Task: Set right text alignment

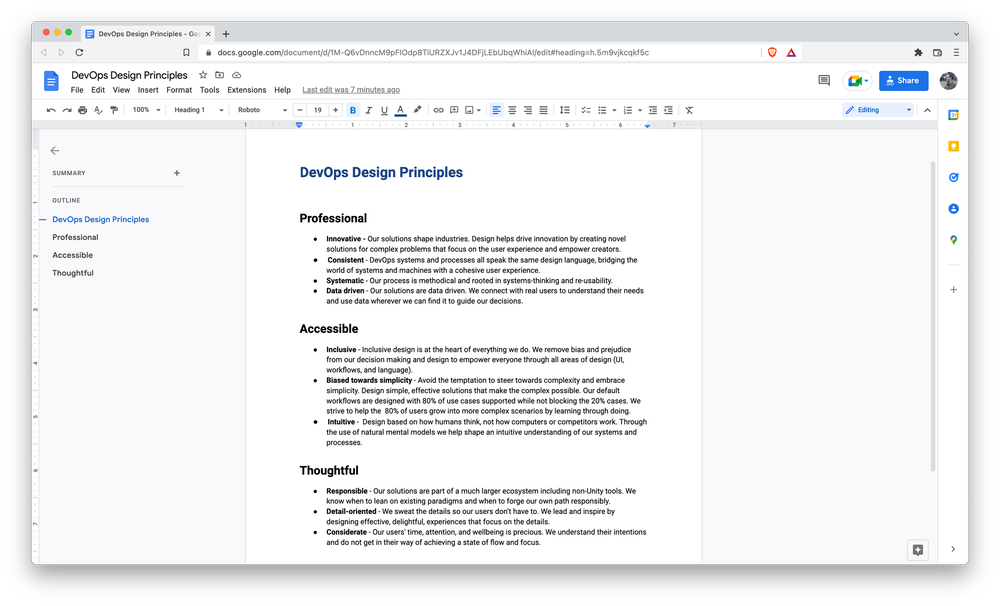Action: (527, 110)
